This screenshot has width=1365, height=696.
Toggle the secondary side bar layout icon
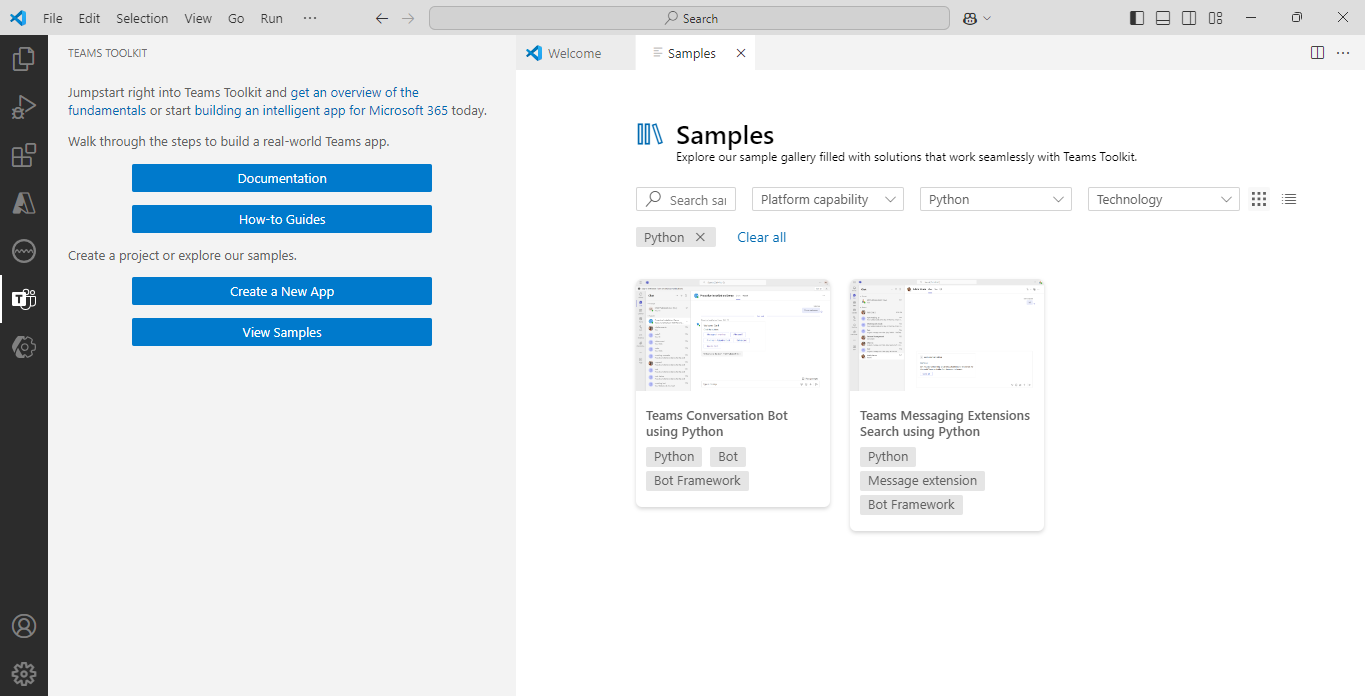[x=1189, y=18]
